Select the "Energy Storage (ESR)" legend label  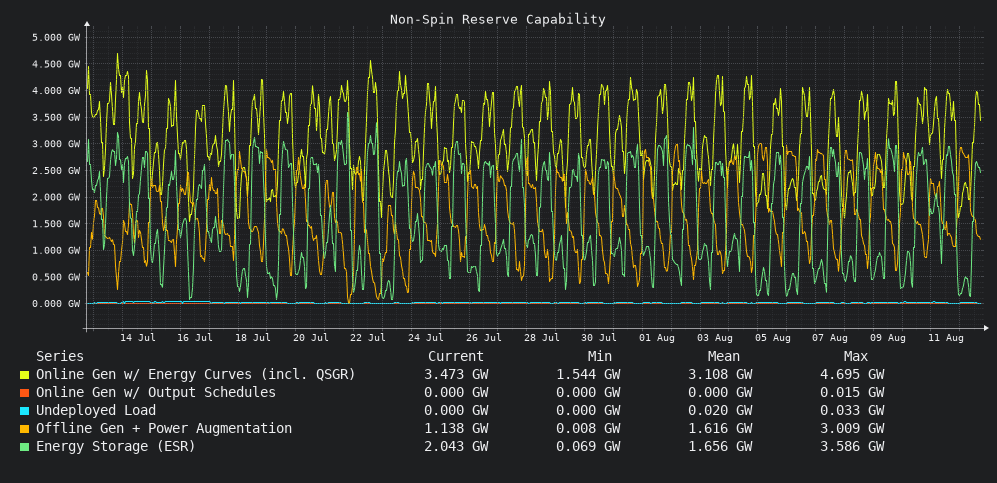(x=116, y=447)
